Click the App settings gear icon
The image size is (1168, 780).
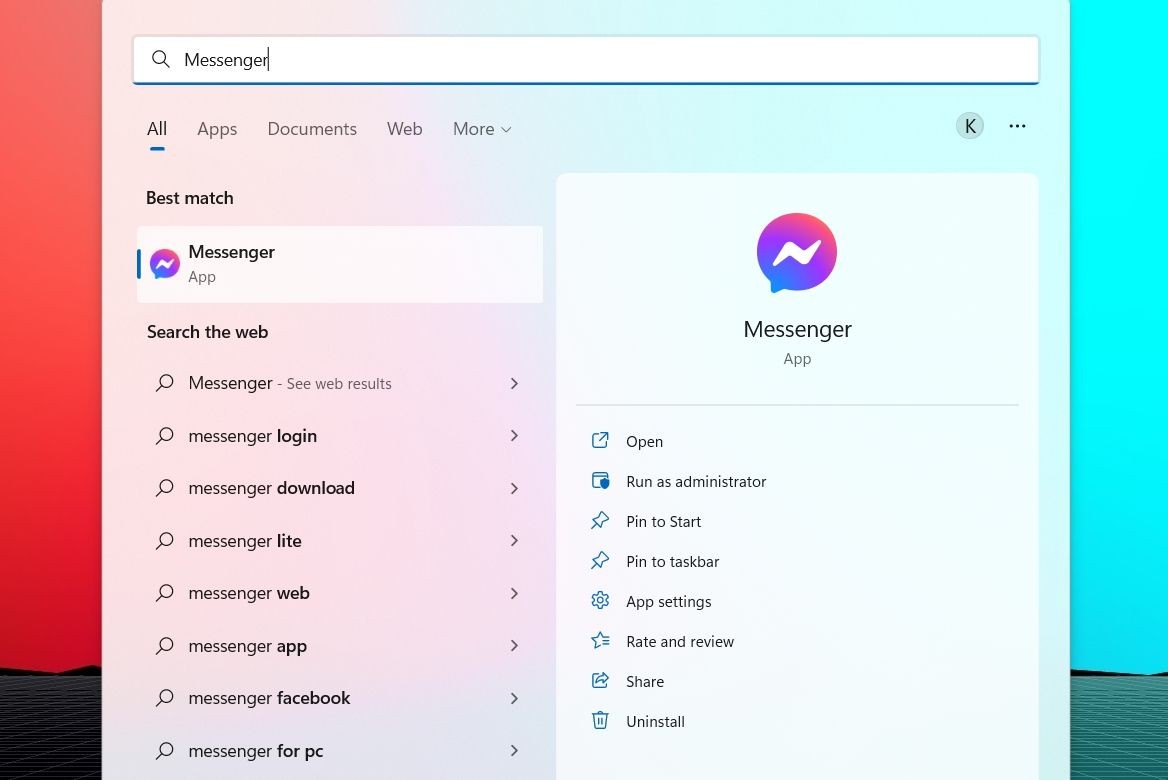pyautogui.click(x=600, y=600)
